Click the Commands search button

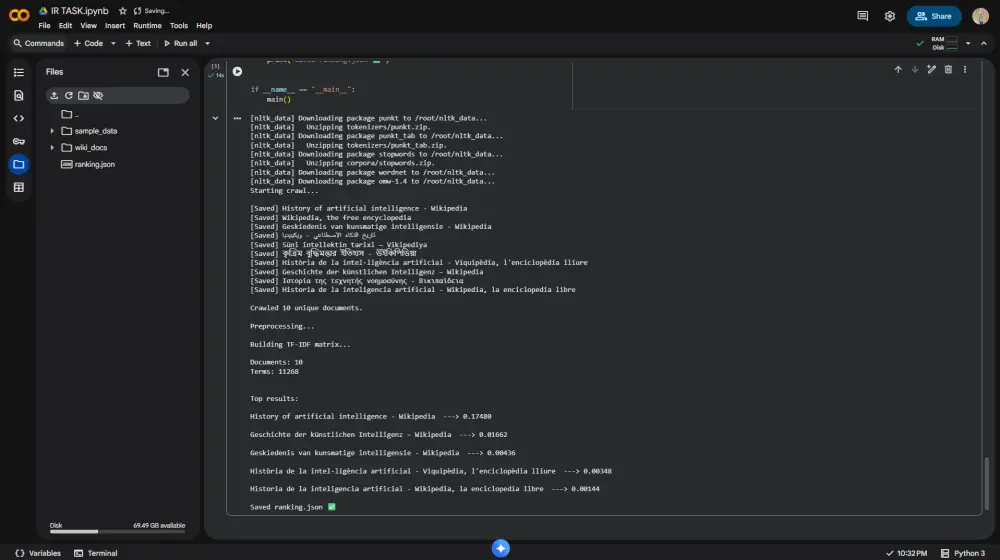pyautogui.click(x=38, y=43)
